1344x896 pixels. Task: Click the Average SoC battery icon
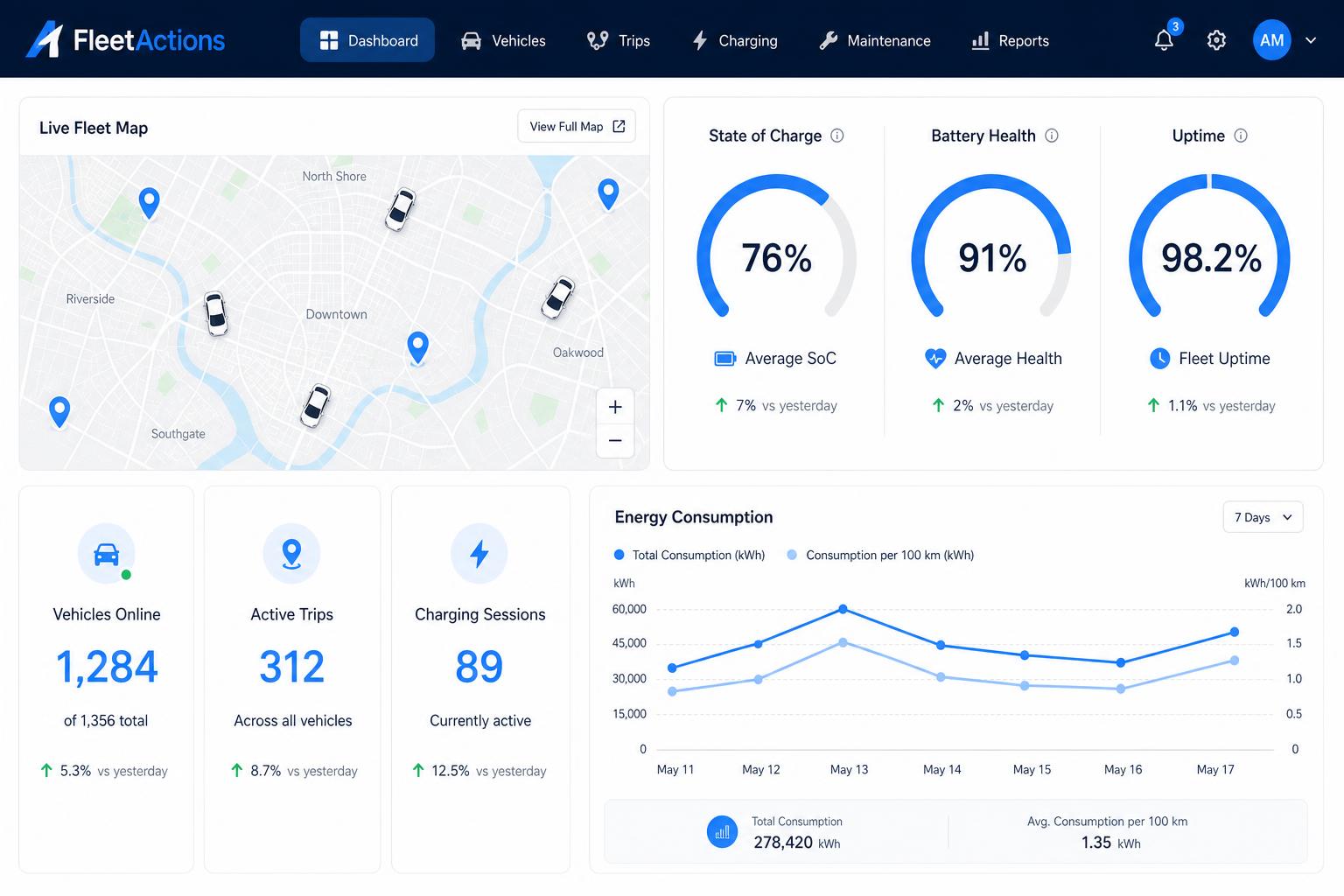[x=724, y=358]
